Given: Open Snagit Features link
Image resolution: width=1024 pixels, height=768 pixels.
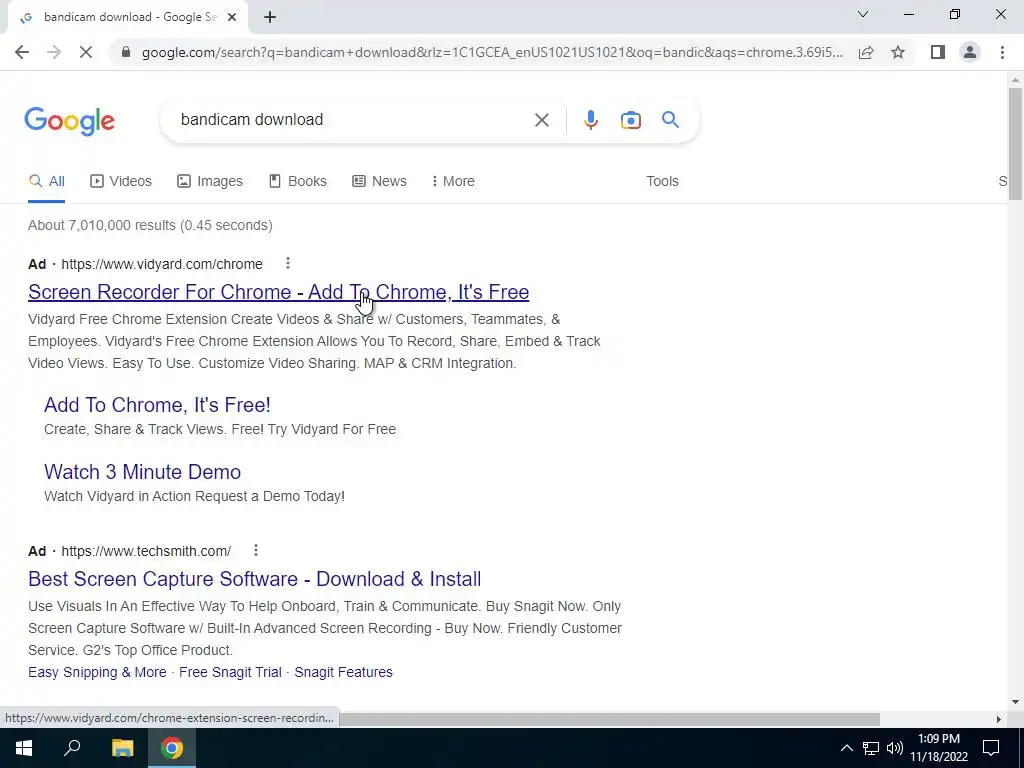Looking at the screenshot, I should pyautogui.click(x=344, y=672).
